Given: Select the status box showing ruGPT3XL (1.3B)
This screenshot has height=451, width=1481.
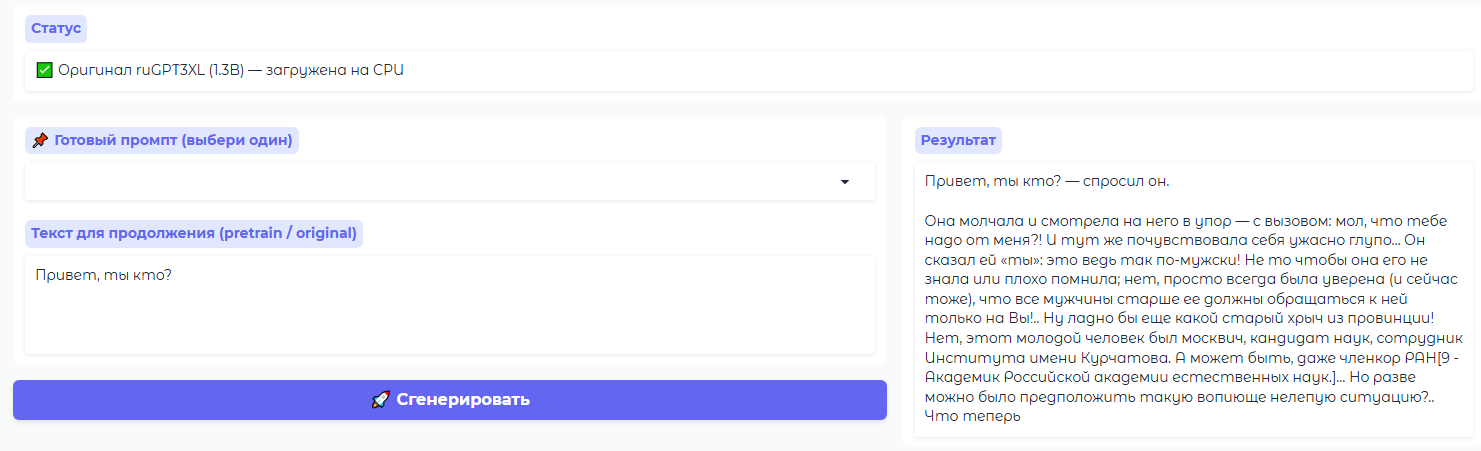Looking at the screenshot, I should [x=749, y=71].
